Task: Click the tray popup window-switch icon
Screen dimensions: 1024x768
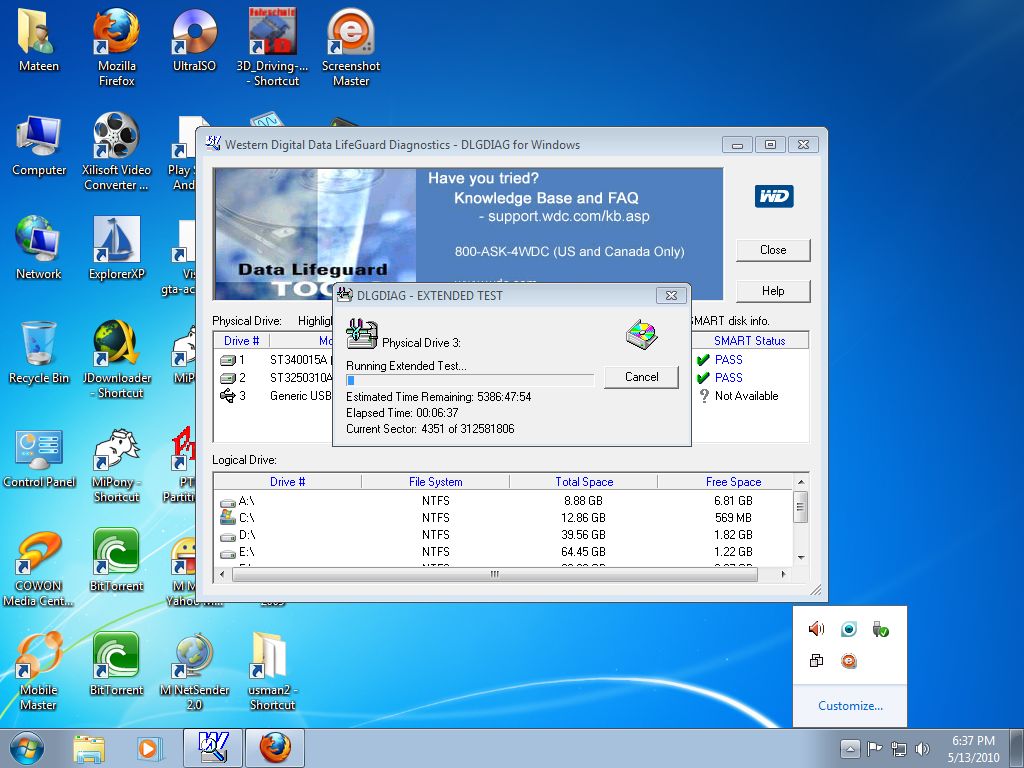Action: point(816,661)
